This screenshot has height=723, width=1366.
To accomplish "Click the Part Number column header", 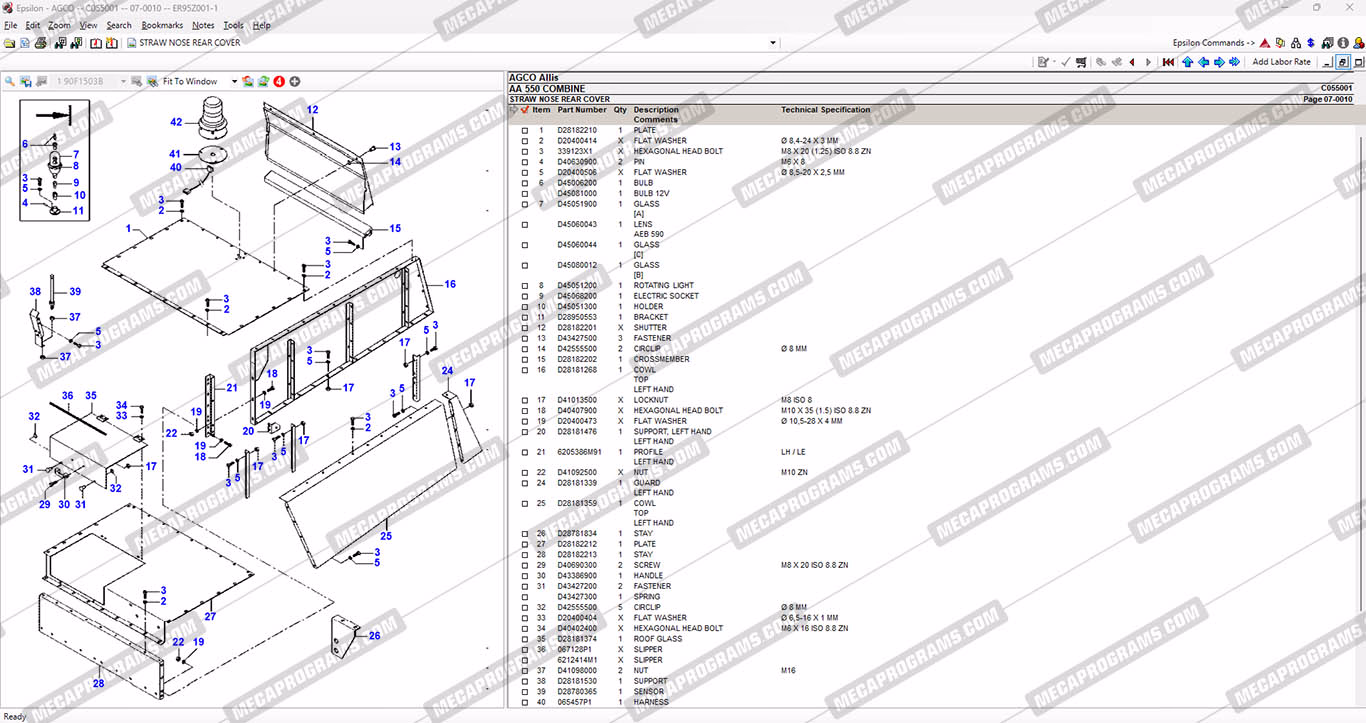I will (x=582, y=110).
